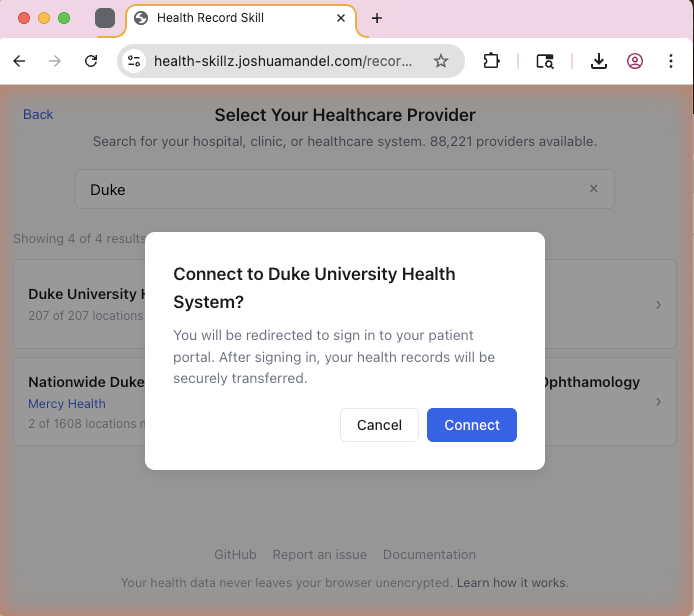The image size is (694, 616).
Task: Click Connect to Duke University Health System title
Action: 314,288
